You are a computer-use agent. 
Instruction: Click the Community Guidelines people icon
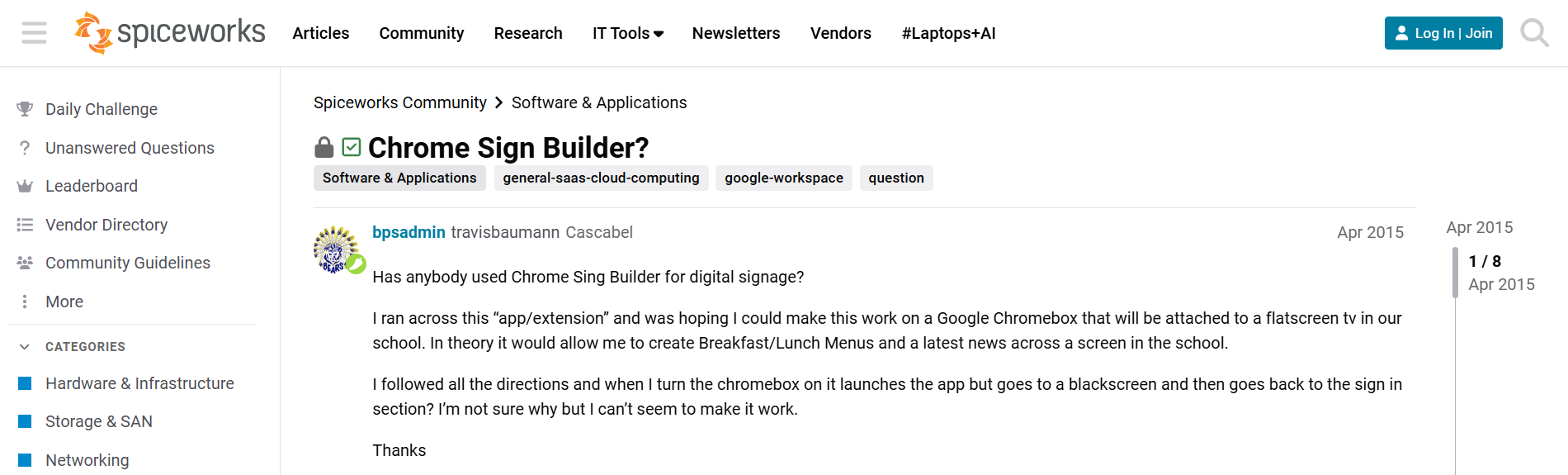tap(25, 263)
